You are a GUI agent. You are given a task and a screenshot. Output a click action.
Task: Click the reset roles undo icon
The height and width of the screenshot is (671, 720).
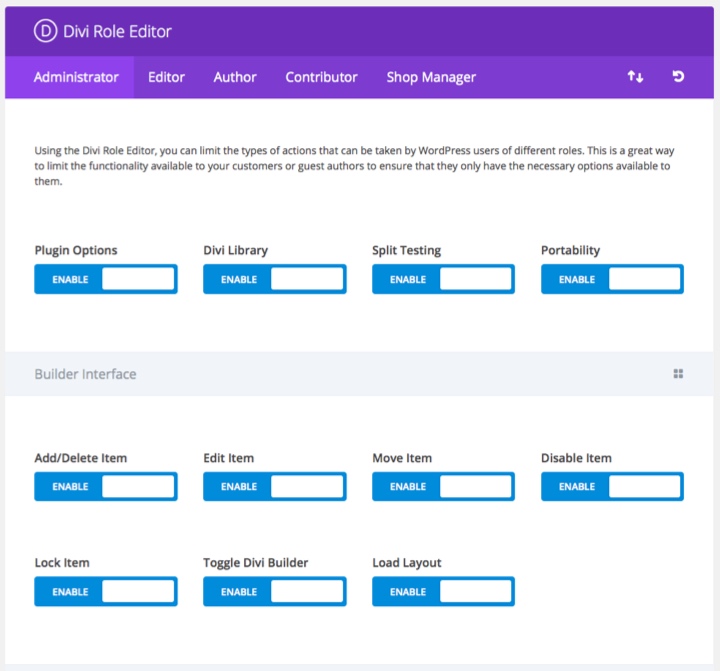click(678, 76)
